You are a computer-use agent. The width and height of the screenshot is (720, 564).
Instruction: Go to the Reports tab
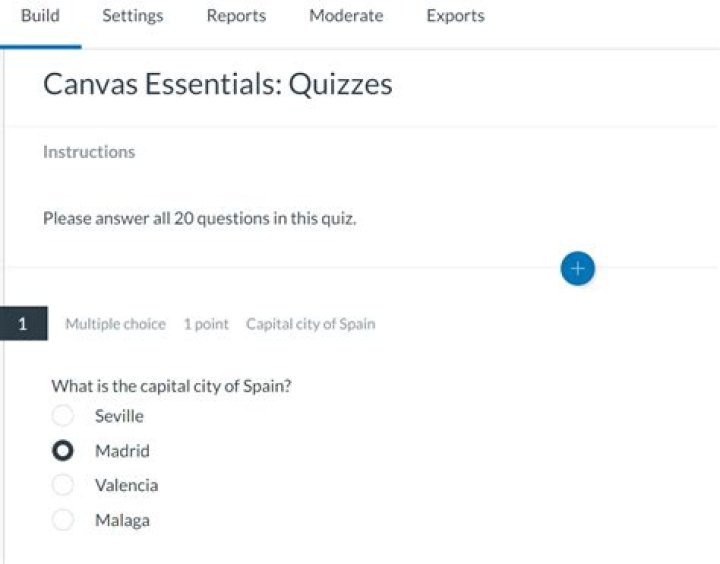(236, 16)
